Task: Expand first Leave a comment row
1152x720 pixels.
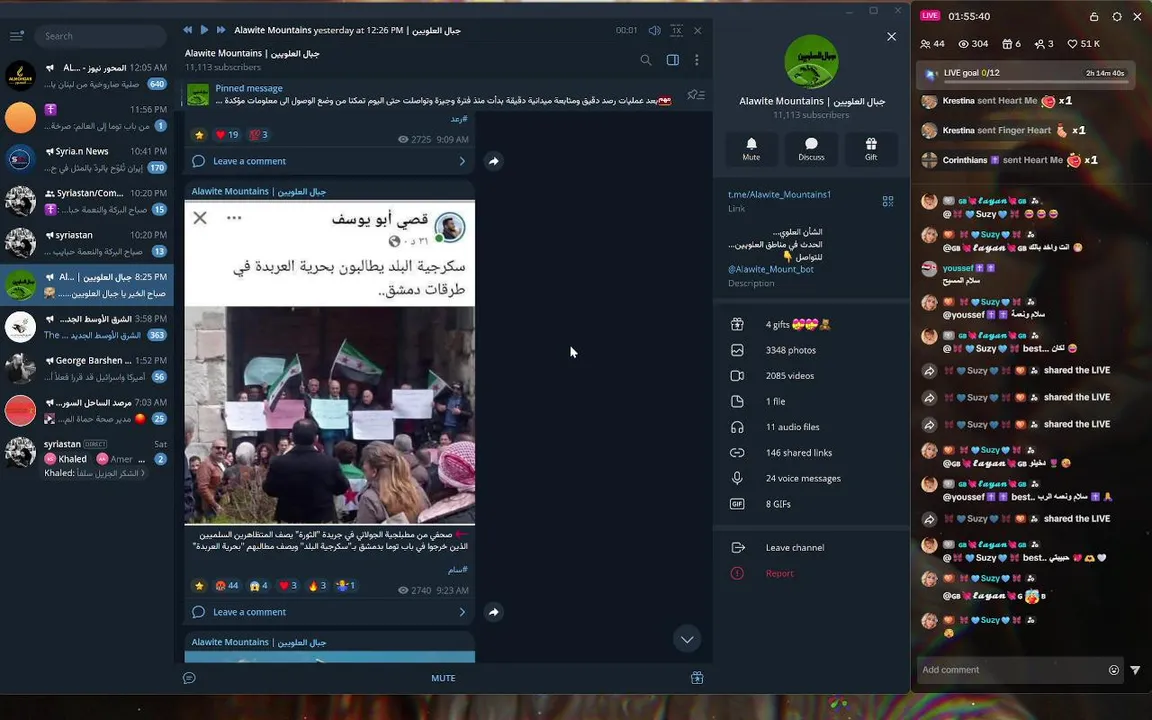Action: (329, 161)
